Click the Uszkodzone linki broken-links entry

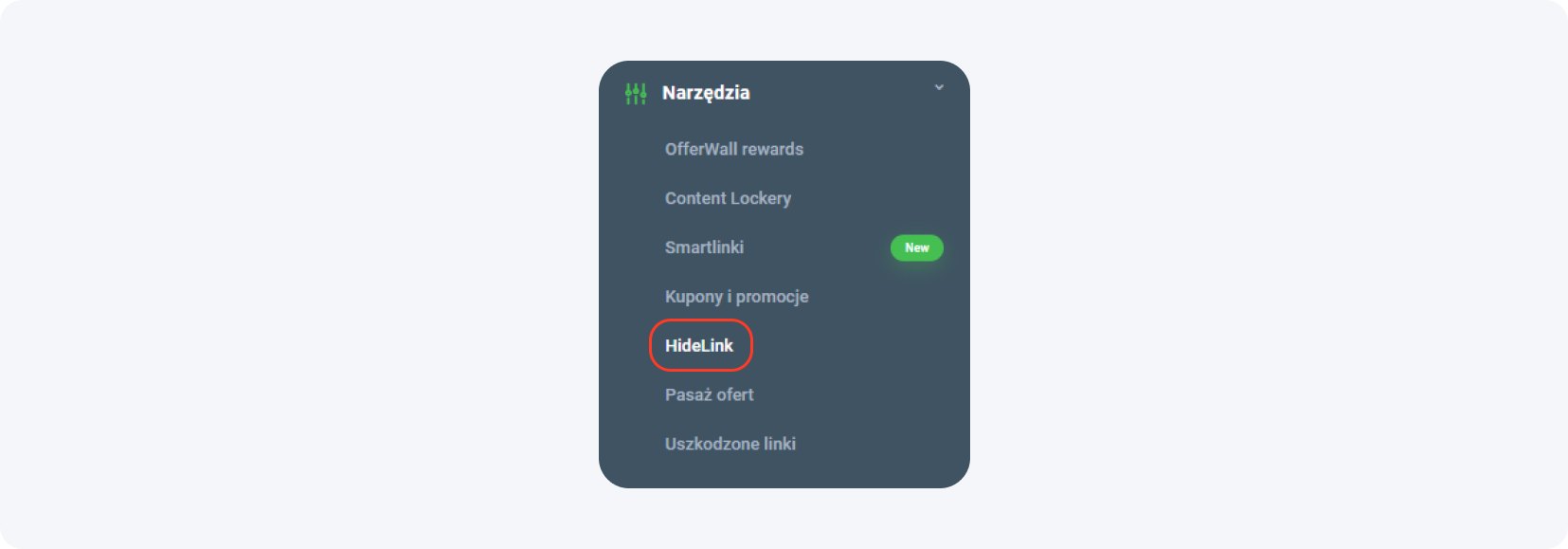pos(730,444)
